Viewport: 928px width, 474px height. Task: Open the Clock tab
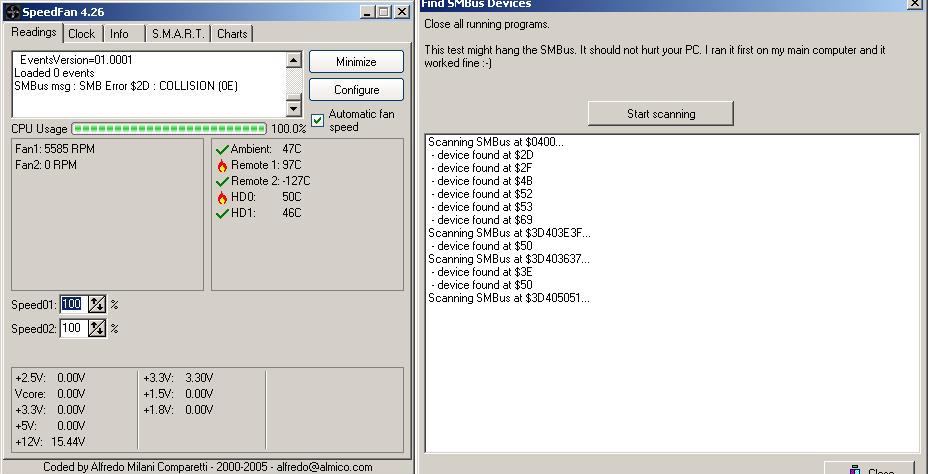tap(82, 34)
